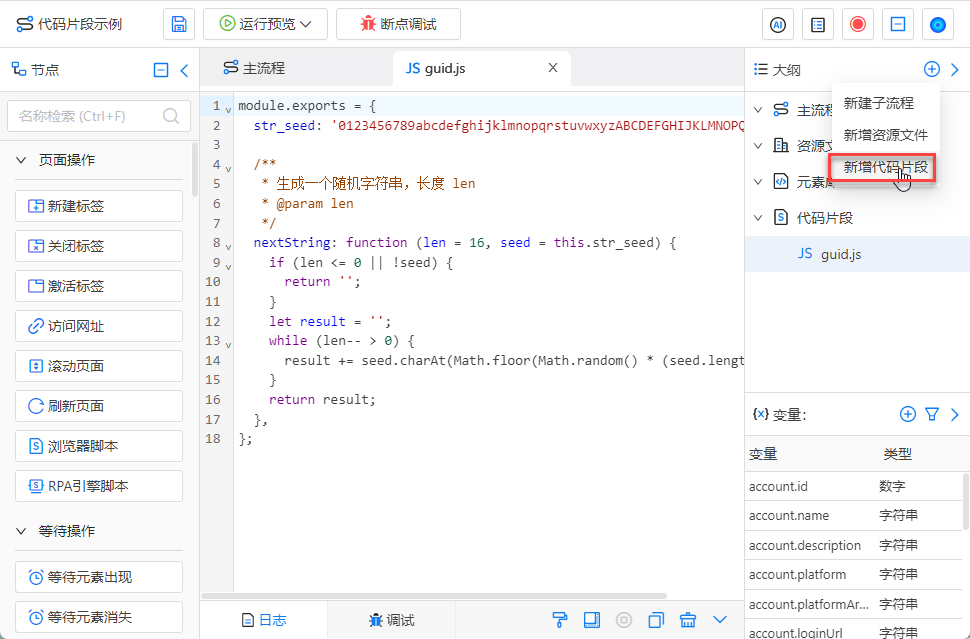970x639 pixels.
Task: Add a new variable with plus icon
Action: tap(908, 414)
